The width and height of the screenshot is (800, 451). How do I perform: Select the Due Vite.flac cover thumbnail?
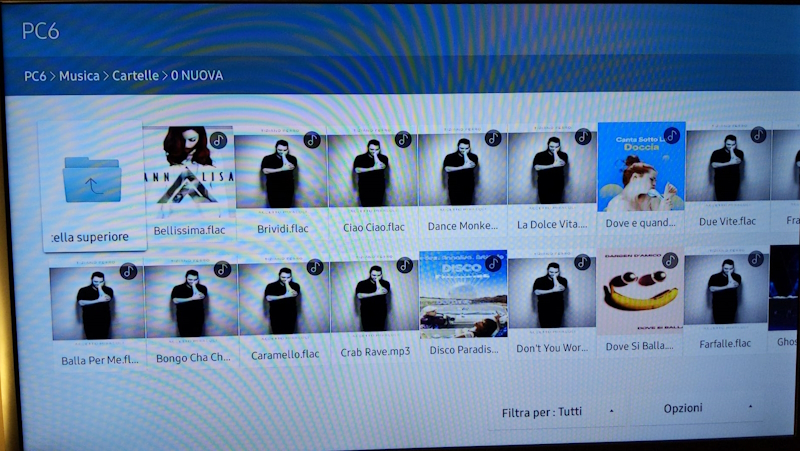728,165
